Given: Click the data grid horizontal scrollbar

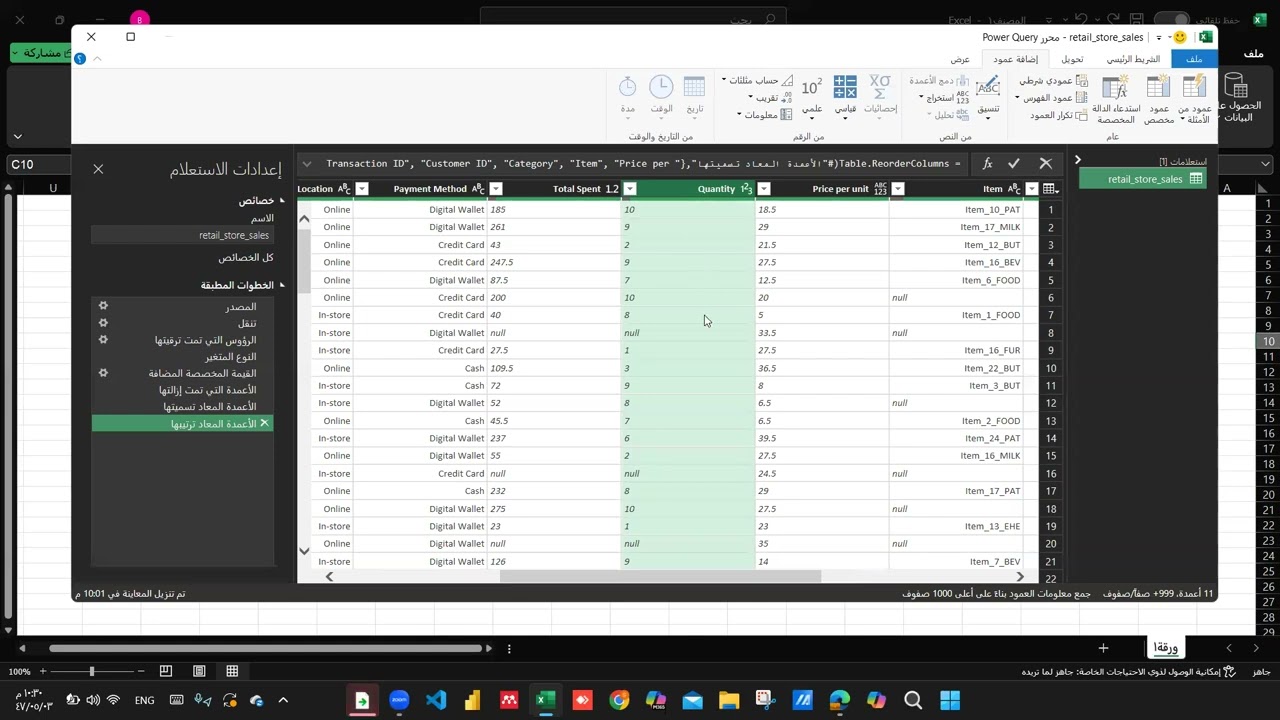Looking at the screenshot, I should point(660,576).
